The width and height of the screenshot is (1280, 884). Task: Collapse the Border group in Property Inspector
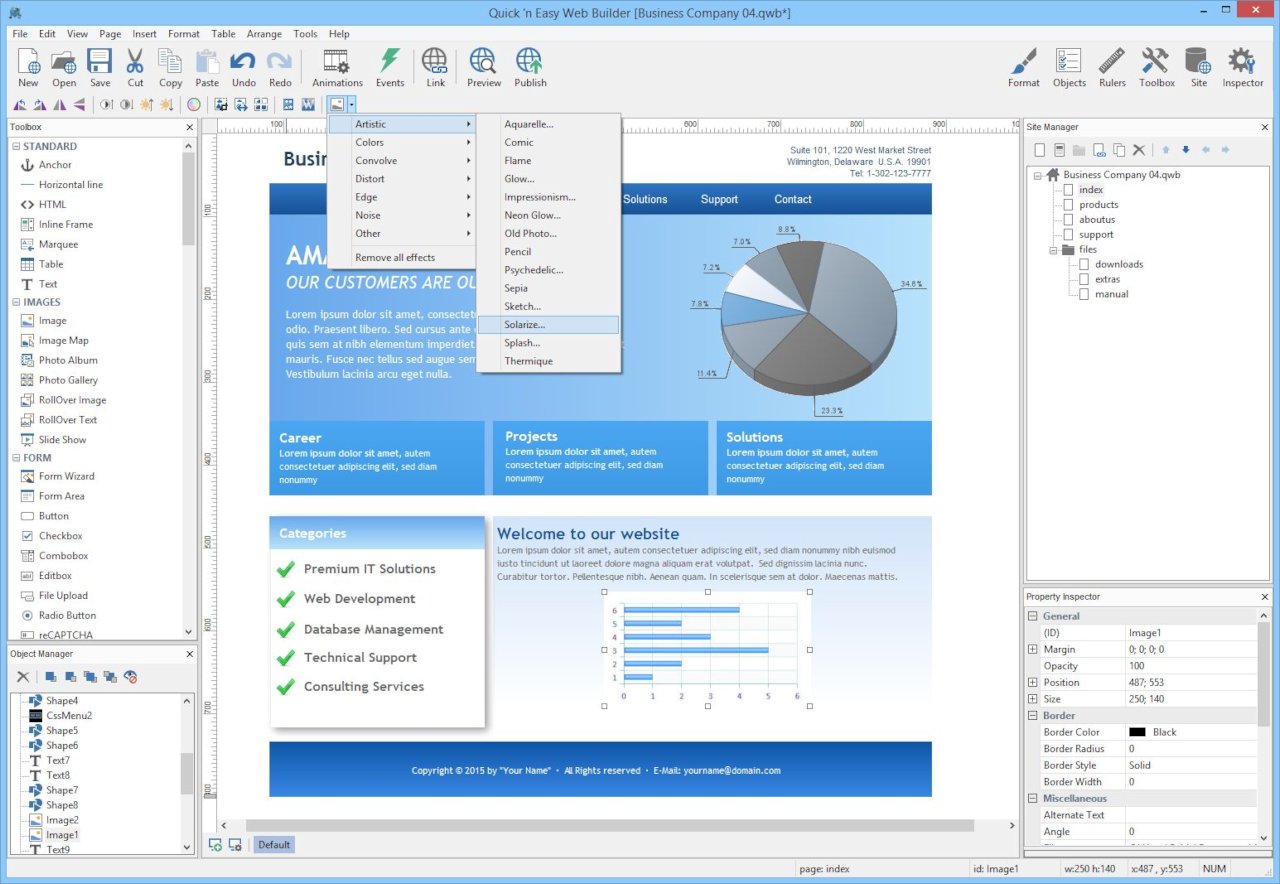coord(1033,716)
